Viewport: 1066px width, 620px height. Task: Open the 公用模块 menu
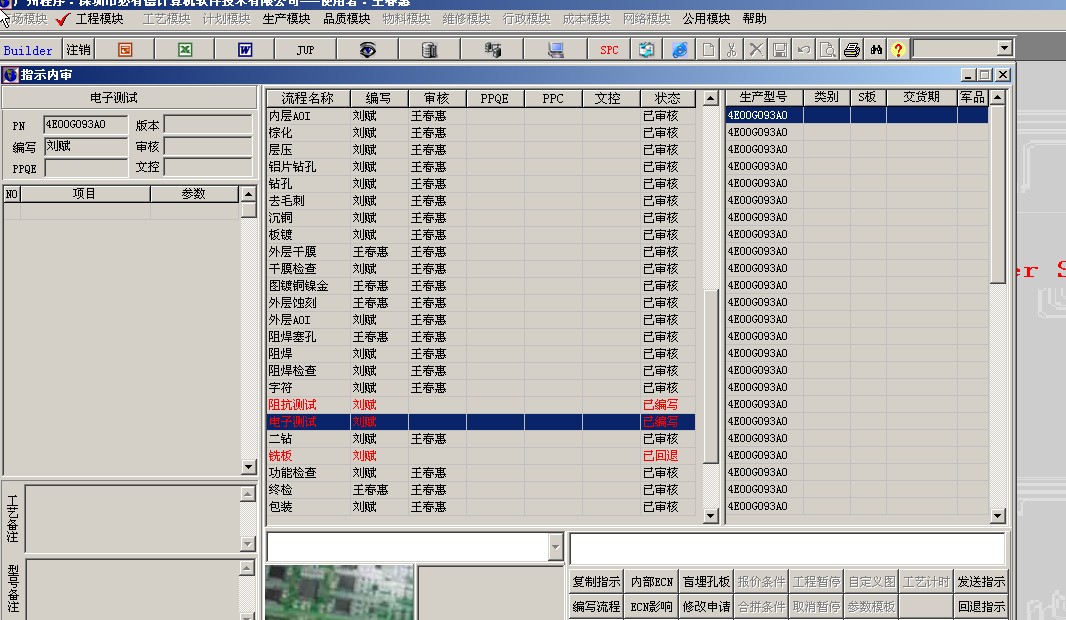coord(706,19)
